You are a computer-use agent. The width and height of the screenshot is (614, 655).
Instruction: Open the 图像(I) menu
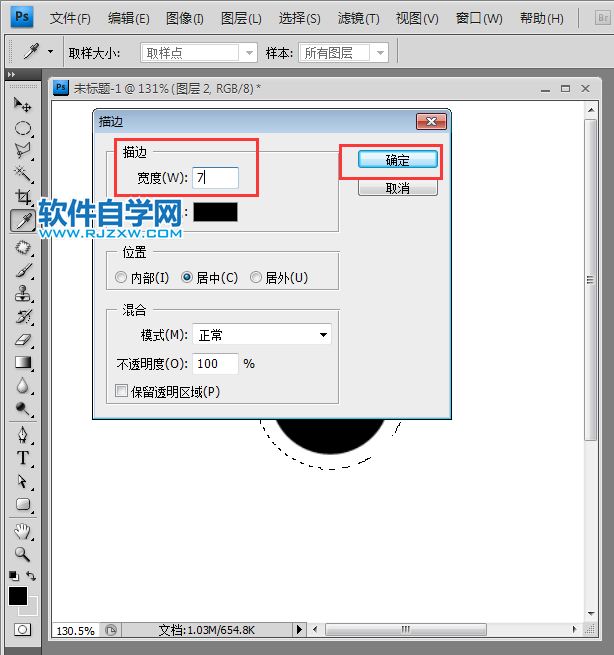click(184, 18)
